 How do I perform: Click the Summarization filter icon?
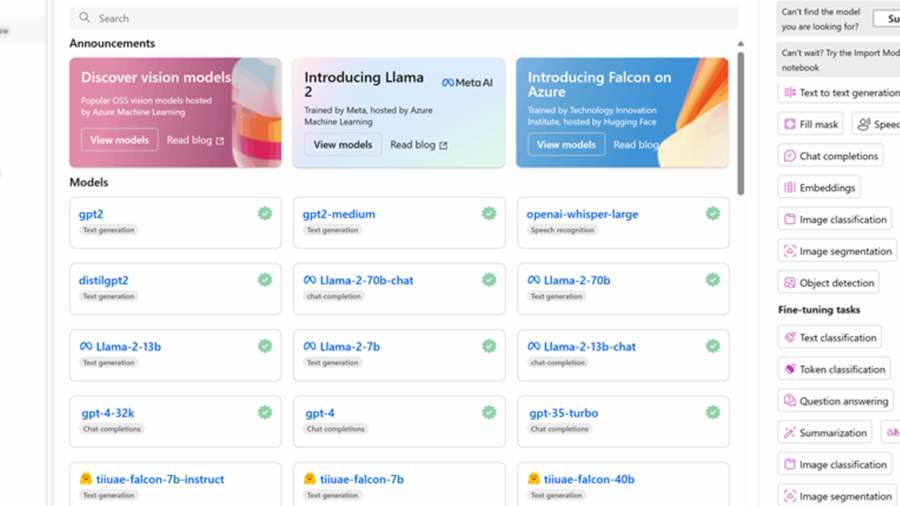tap(790, 433)
